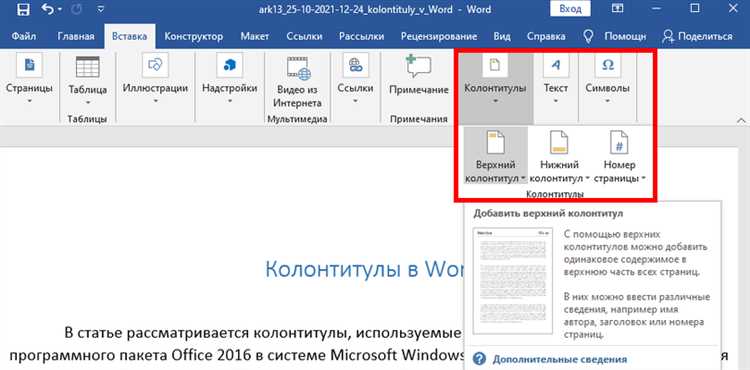The width and height of the screenshot is (750, 370).
Task: Click the Колонтитулы group icon
Action: point(496,65)
